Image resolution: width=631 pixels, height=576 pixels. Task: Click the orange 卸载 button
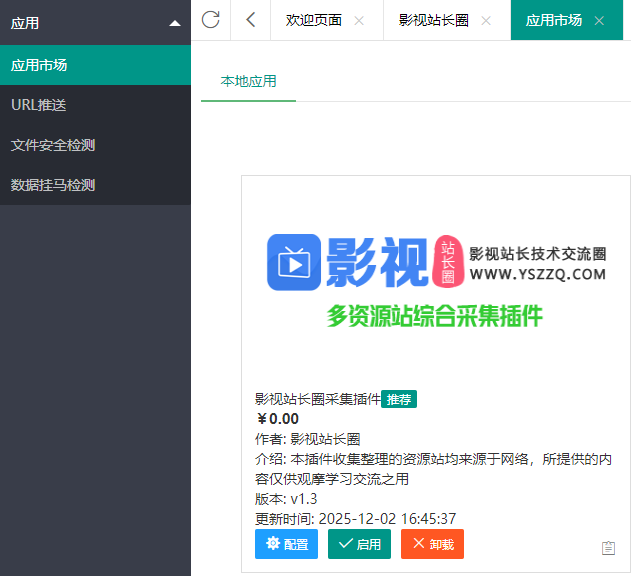pyautogui.click(x=432, y=544)
